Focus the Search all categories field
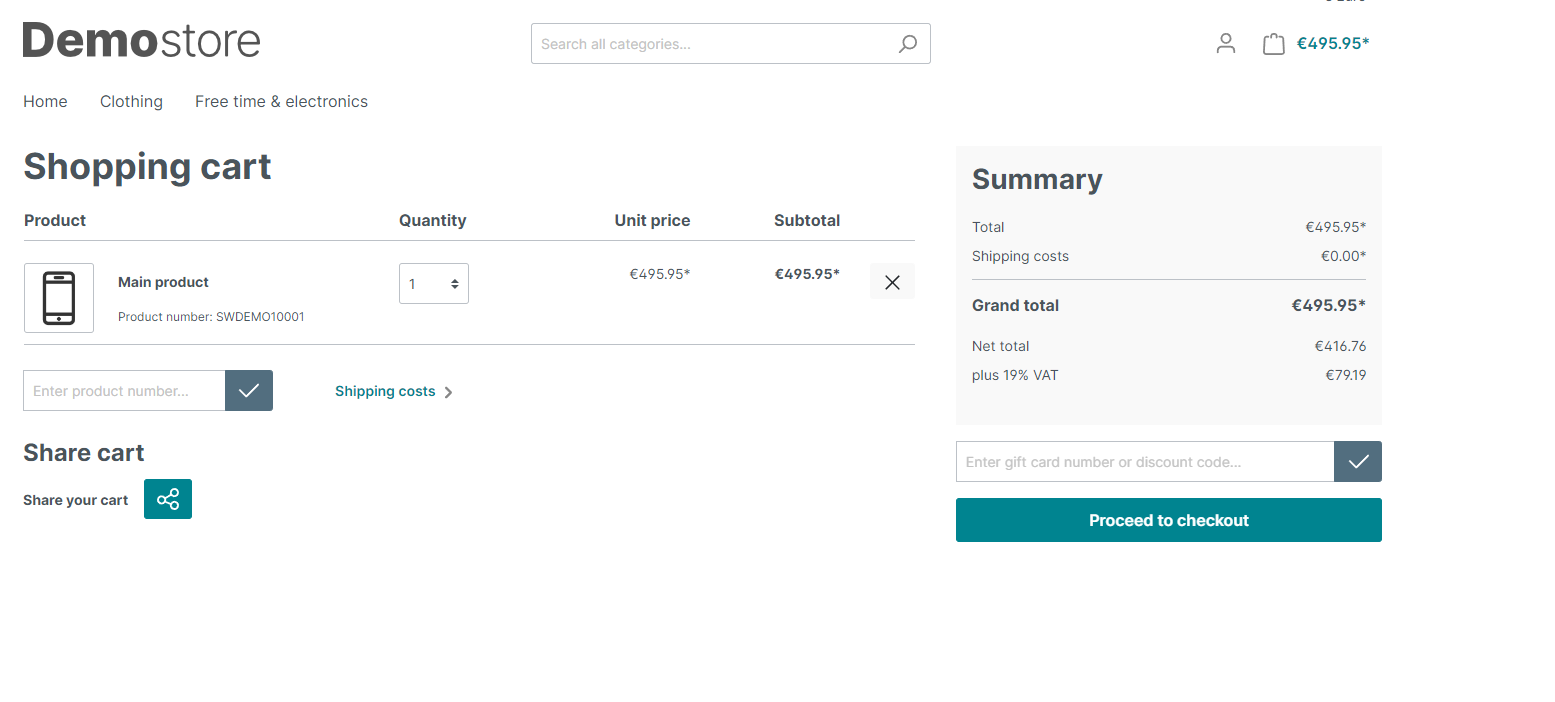 click(x=715, y=44)
